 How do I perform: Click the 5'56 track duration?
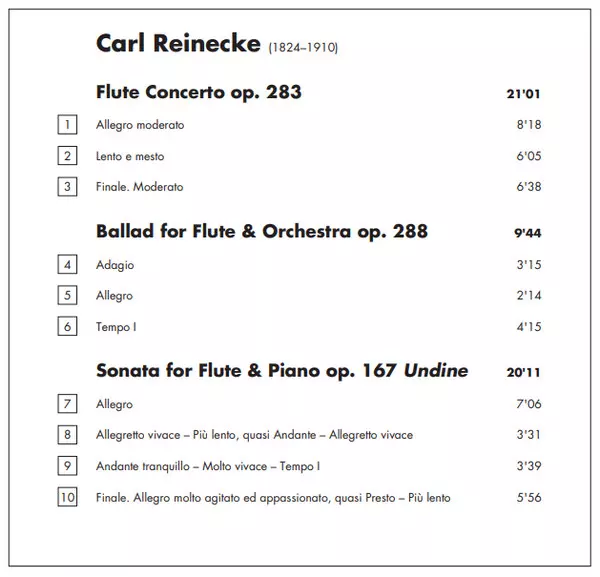point(529,497)
